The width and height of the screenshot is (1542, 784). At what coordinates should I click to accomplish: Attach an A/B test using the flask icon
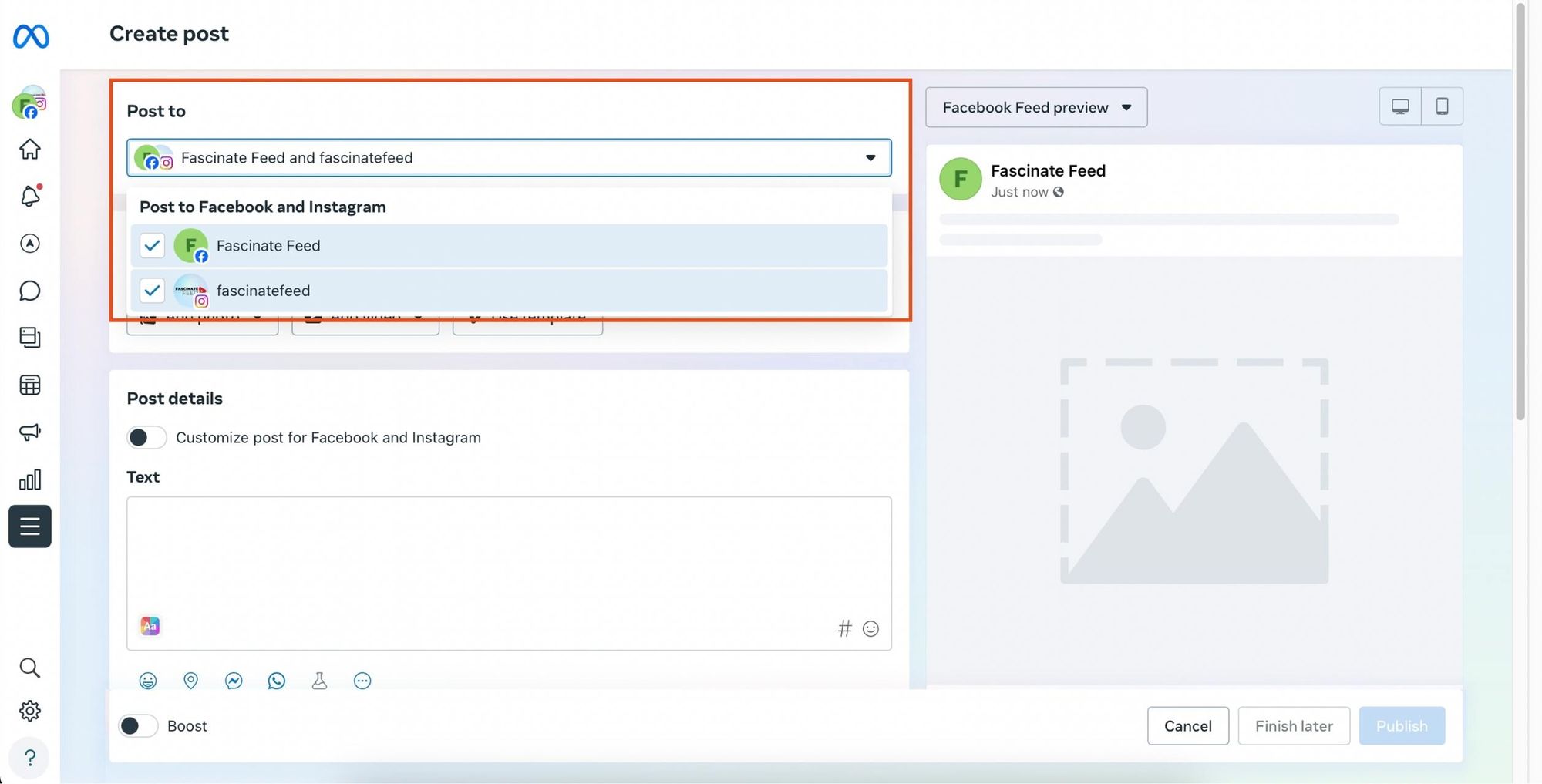tap(319, 681)
